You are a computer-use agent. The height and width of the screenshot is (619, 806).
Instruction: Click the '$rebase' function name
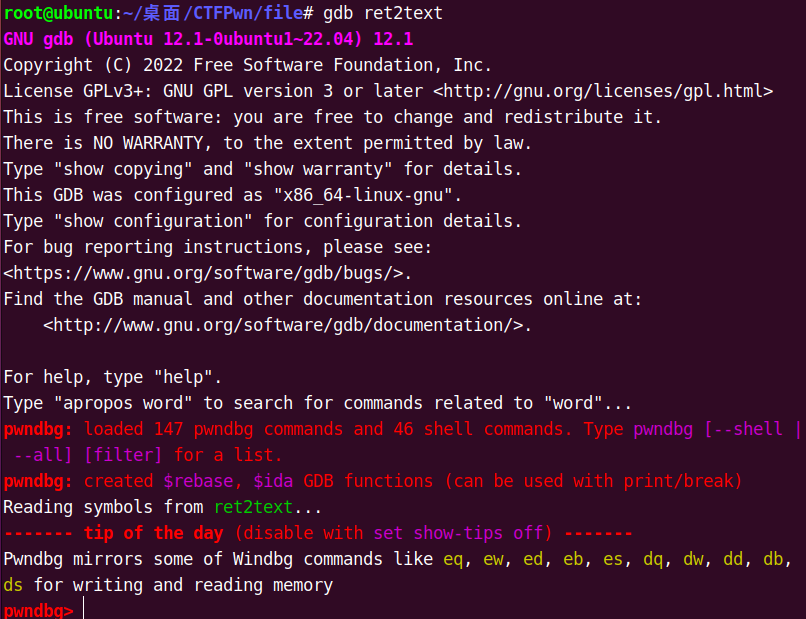tap(198, 481)
